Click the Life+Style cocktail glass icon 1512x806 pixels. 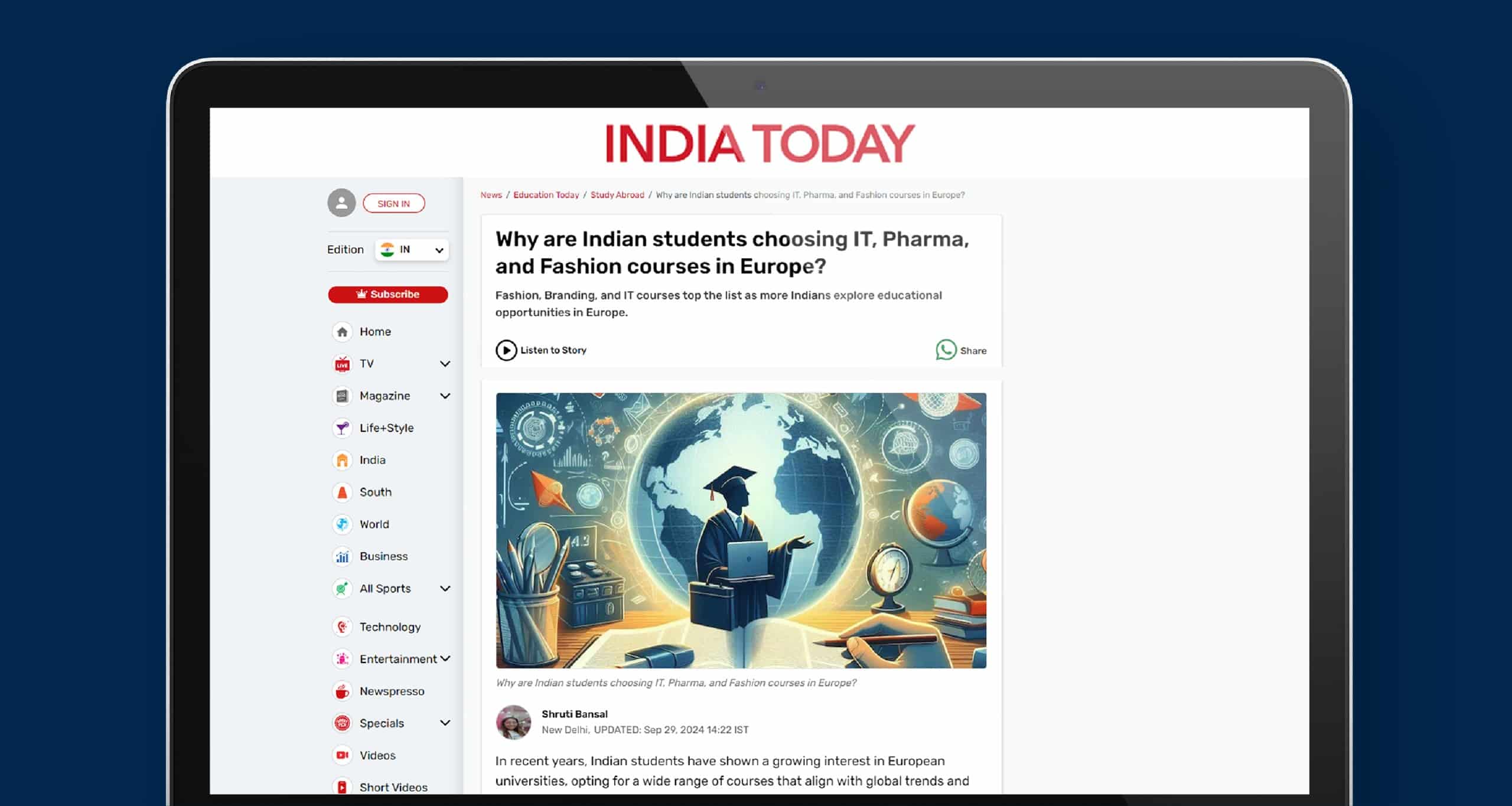[342, 428]
